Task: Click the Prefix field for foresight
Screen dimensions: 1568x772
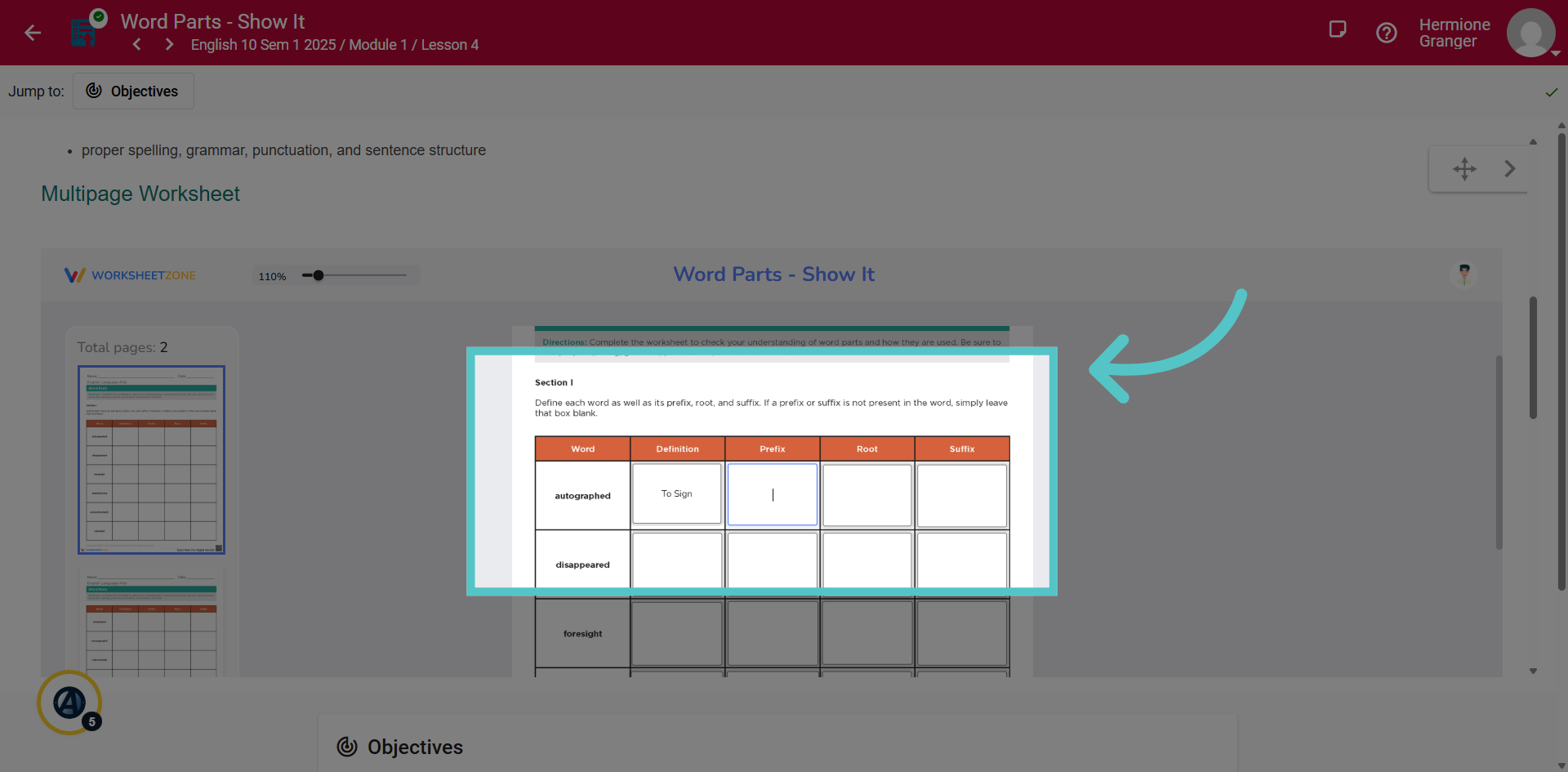Action: 773,633
